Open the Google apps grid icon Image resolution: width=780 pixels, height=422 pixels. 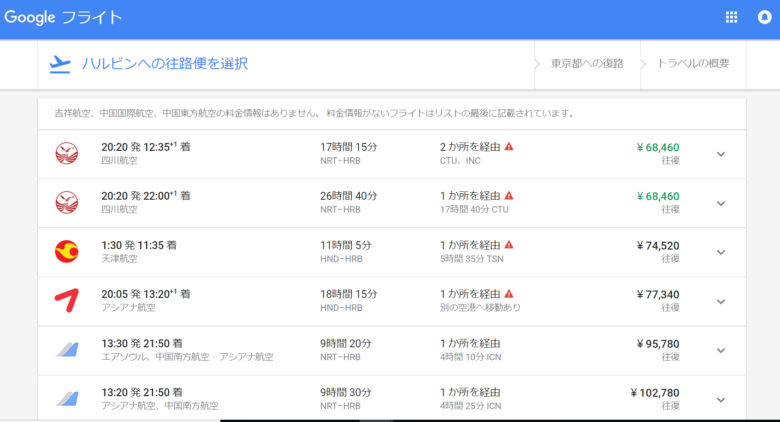click(x=731, y=17)
